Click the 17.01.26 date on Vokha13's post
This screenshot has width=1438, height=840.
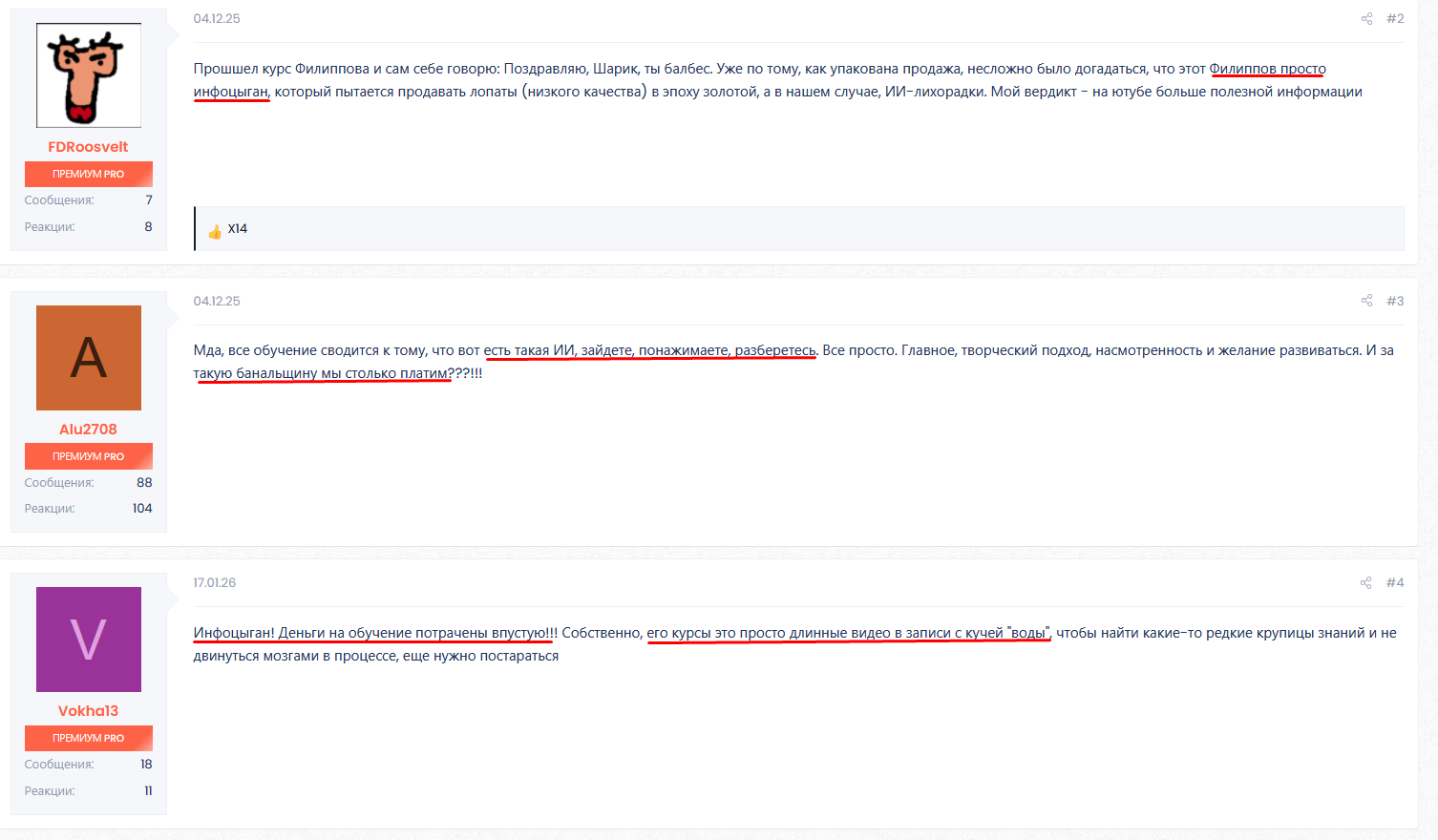click(x=215, y=582)
